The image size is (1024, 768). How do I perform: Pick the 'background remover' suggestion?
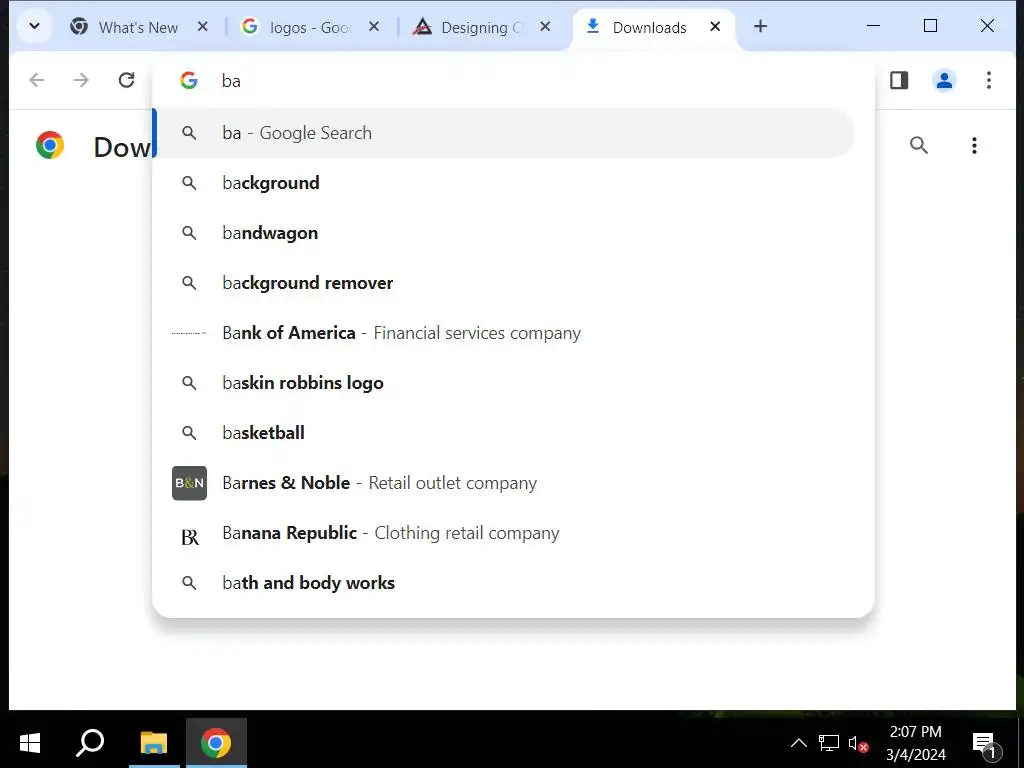tap(505, 283)
